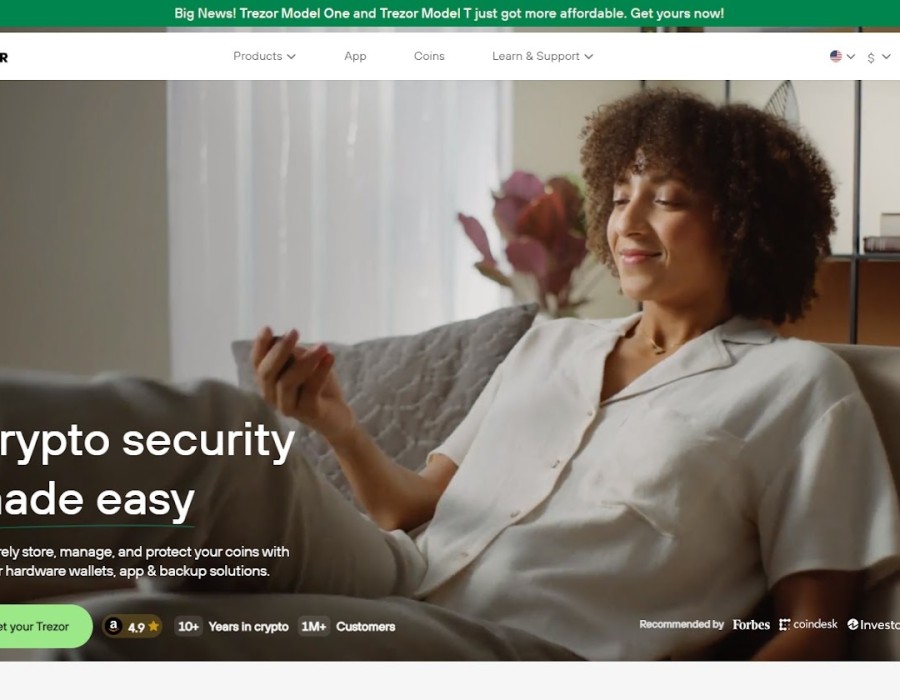Expand the Learn & Support menu
The image size is (900, 700).
(542, 56)
